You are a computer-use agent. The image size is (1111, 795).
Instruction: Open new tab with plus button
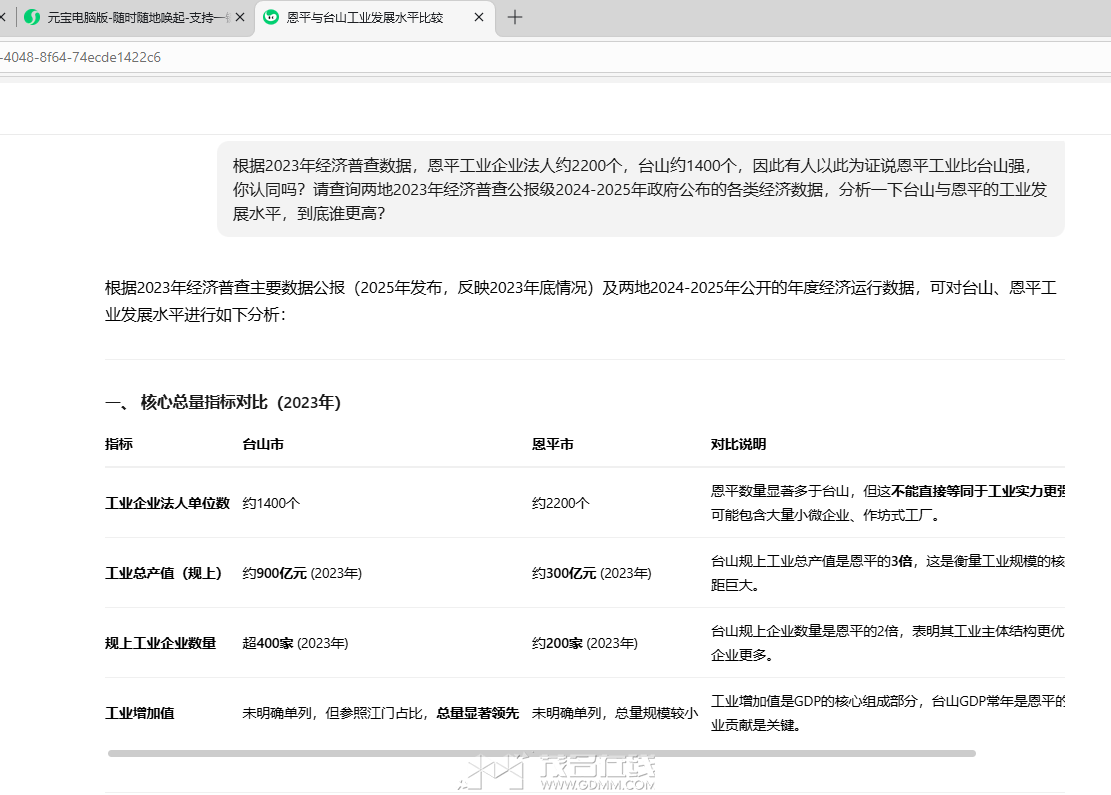(515, 17)
